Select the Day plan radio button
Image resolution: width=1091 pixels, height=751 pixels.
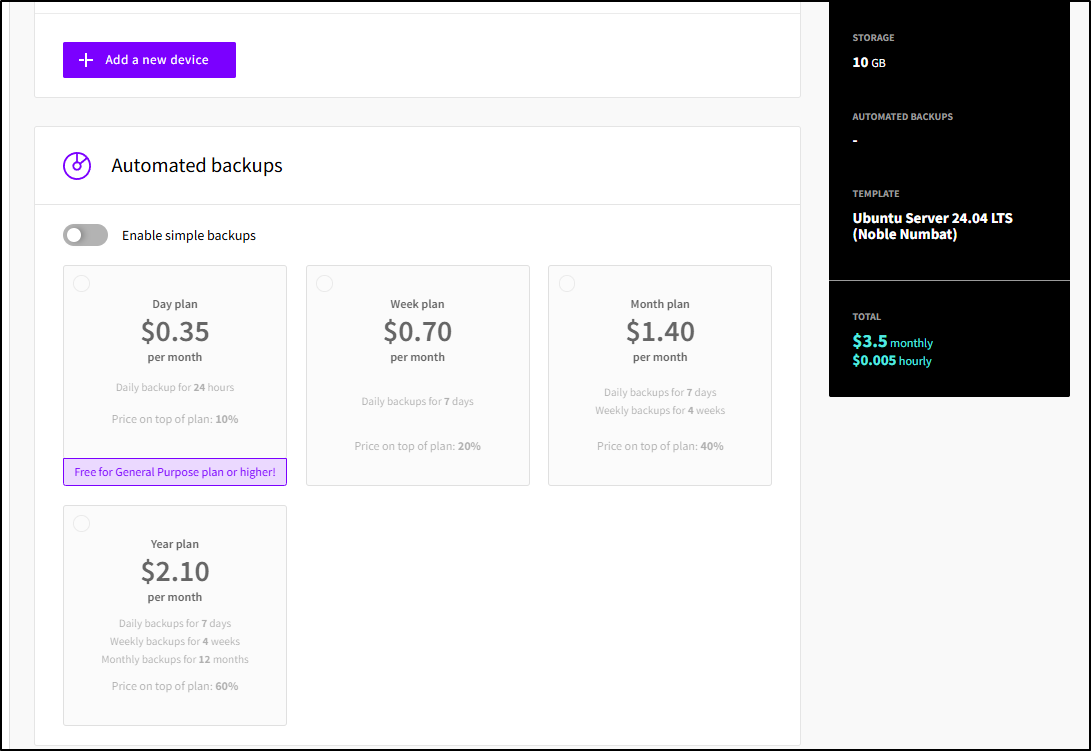(x=82, y=284)
